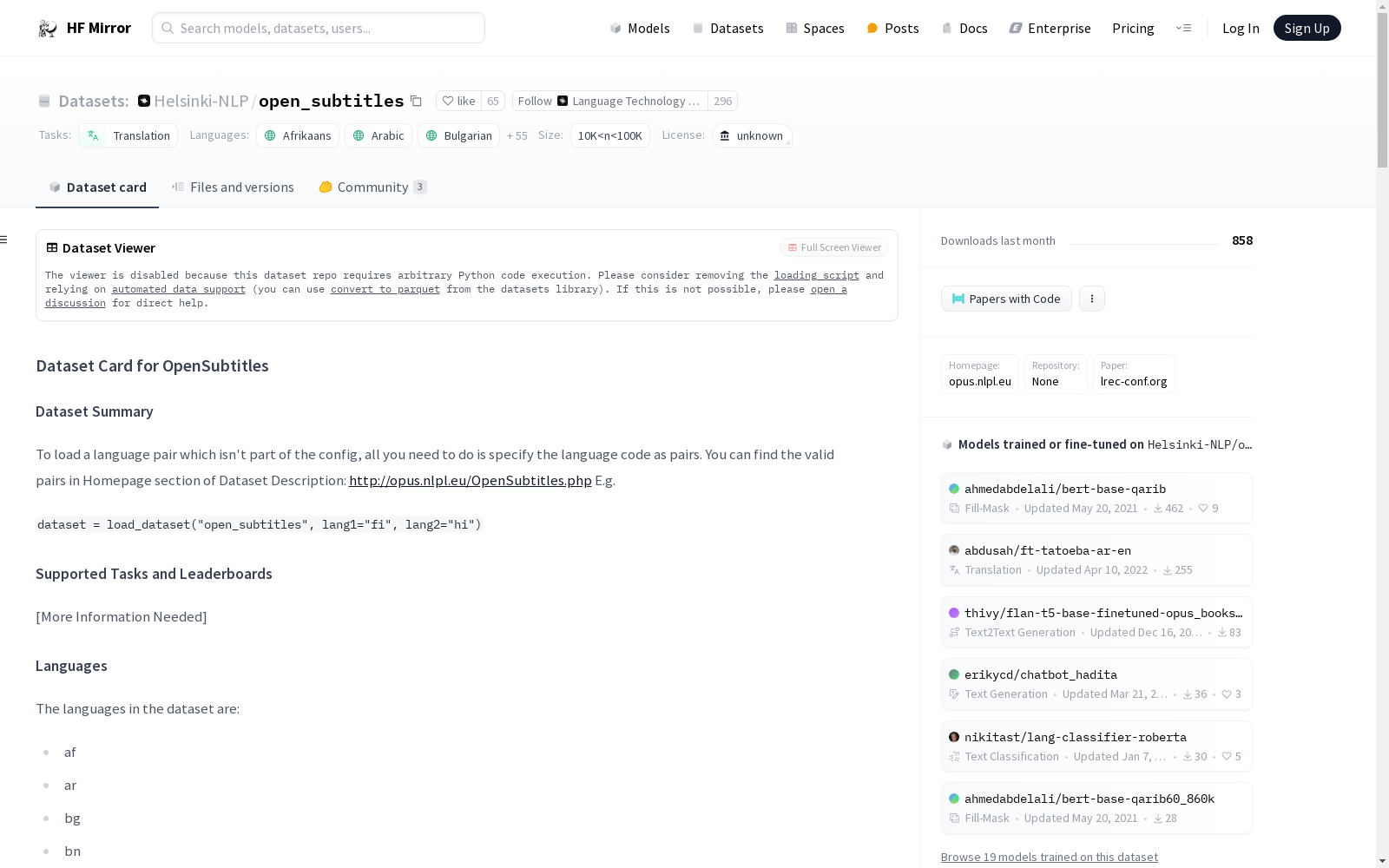Go to the Pricing page
This screenshot has height=868, width=1389.
pyautogui.click(x=1133, y=28)
